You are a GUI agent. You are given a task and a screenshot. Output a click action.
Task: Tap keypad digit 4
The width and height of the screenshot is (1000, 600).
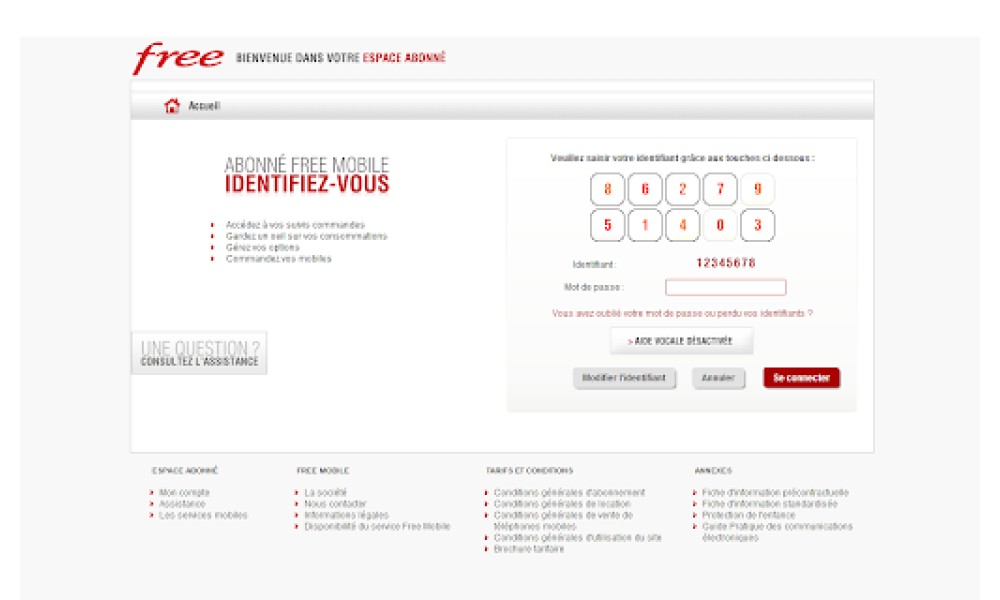(682, 225)
